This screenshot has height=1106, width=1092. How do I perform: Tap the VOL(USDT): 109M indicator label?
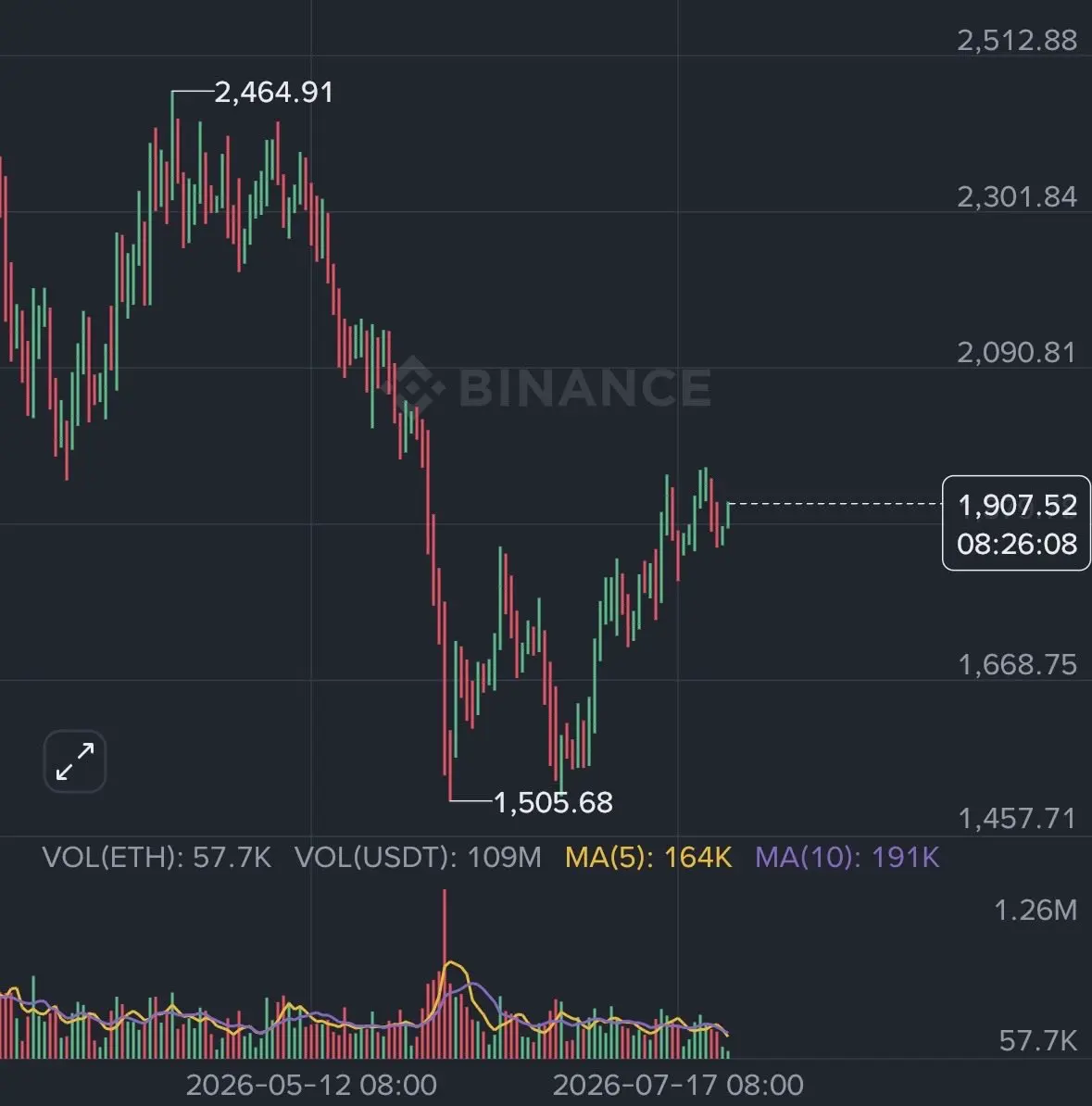click(x=418, y=858)
